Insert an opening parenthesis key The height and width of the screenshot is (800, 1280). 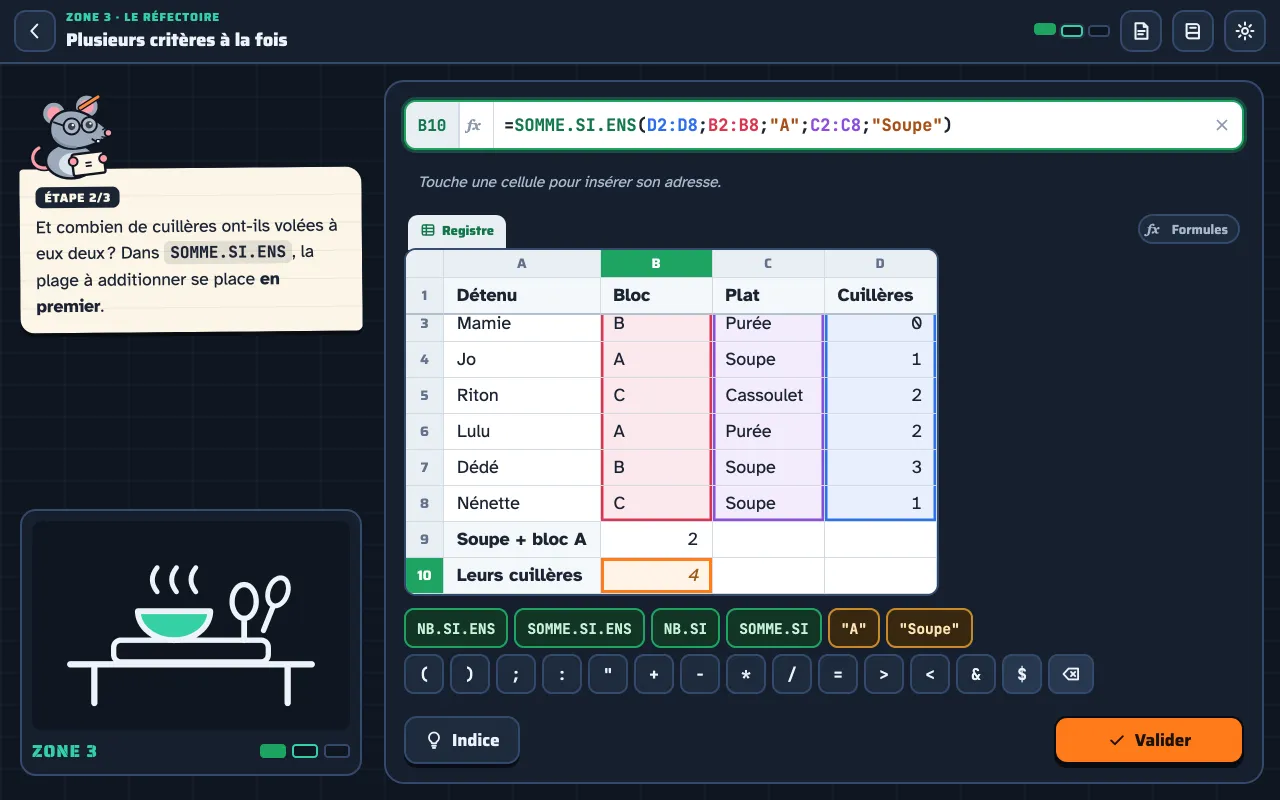pos(424,674)
